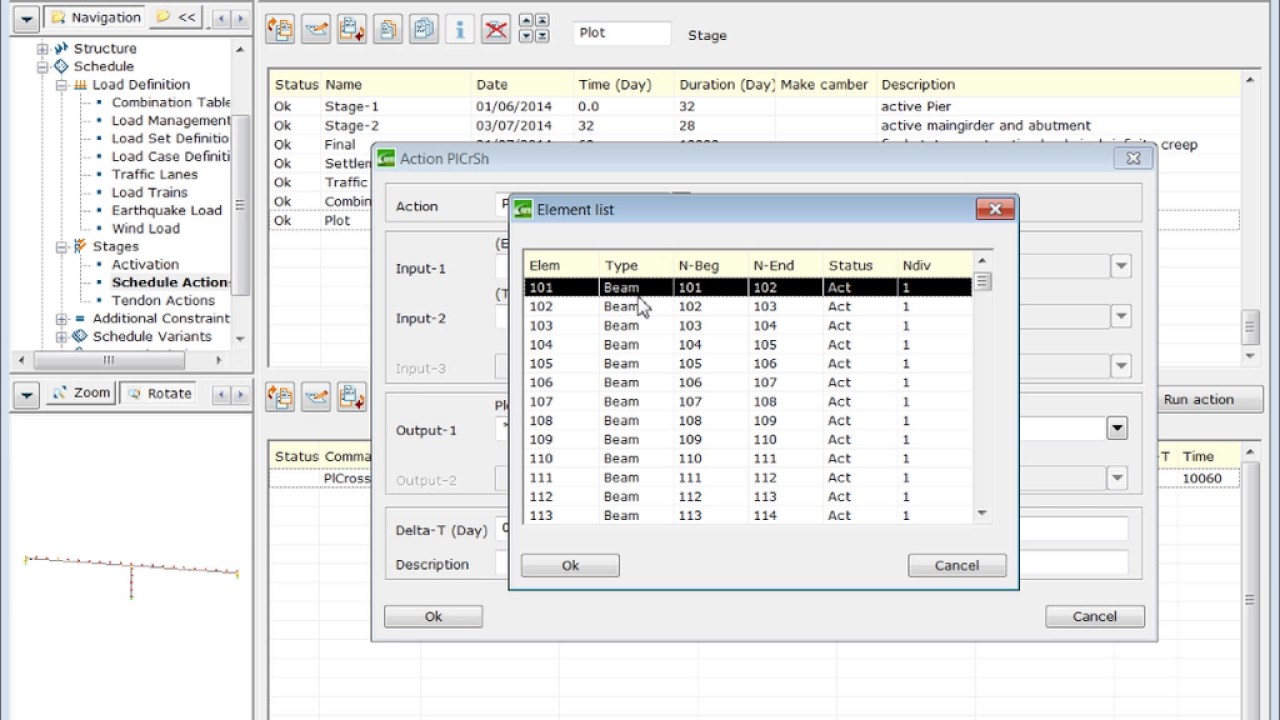The width and height of the screenshot is (1280, 720).
Task: Click the right arrow beside the Rotate tab
Action: tap(240, 394)
